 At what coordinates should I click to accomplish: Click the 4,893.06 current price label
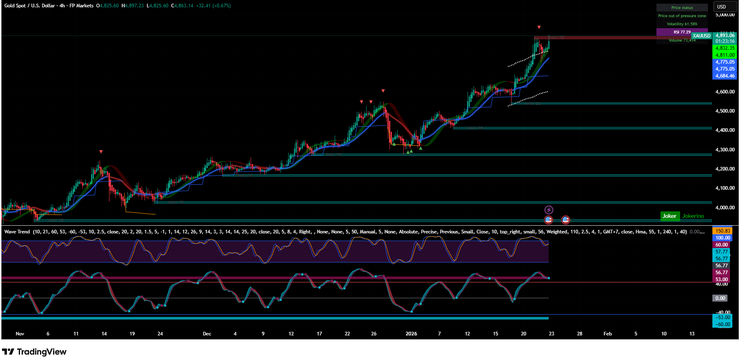coord(725,36)
